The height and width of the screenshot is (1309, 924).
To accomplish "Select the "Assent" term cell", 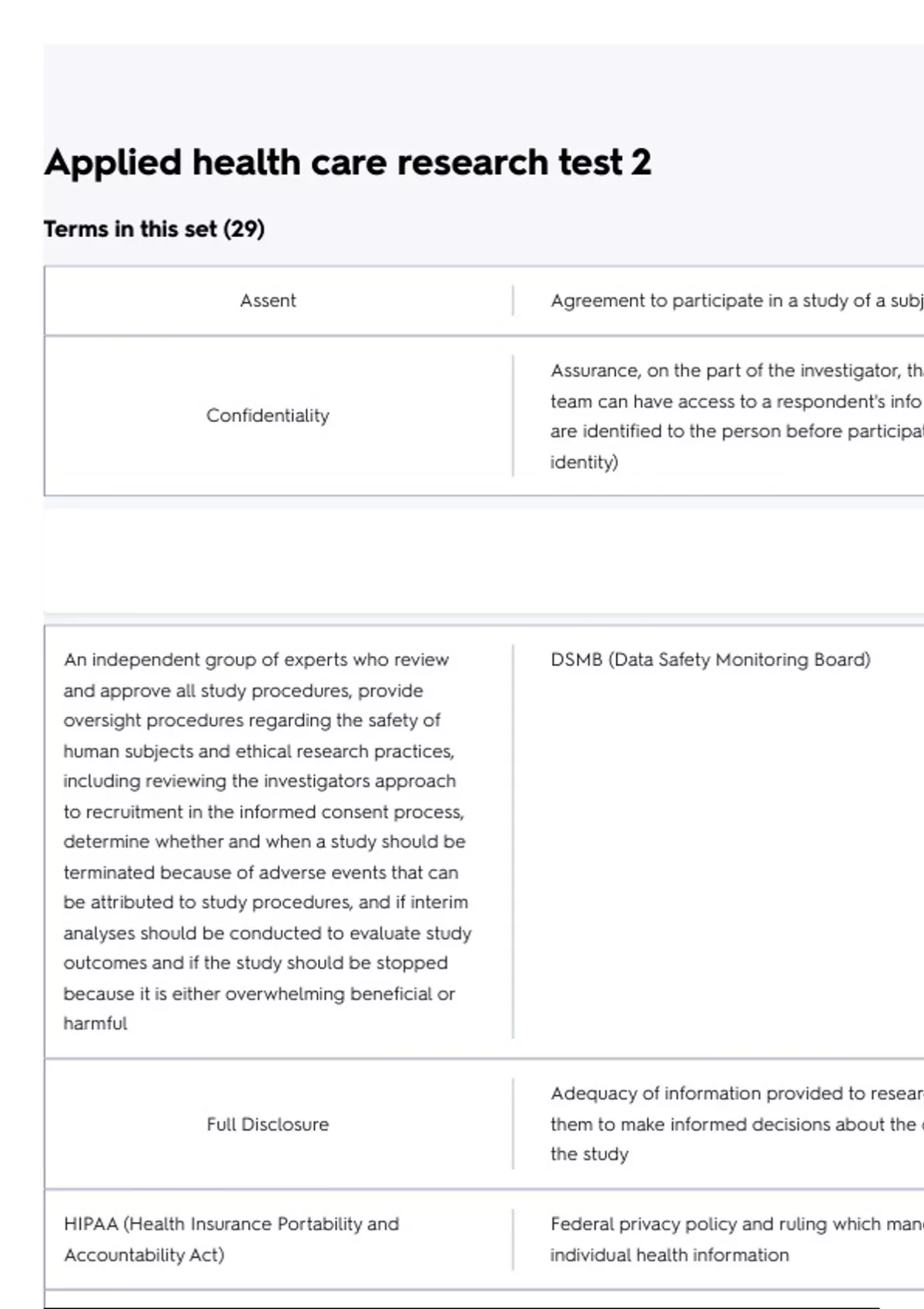I will (267, 300).
